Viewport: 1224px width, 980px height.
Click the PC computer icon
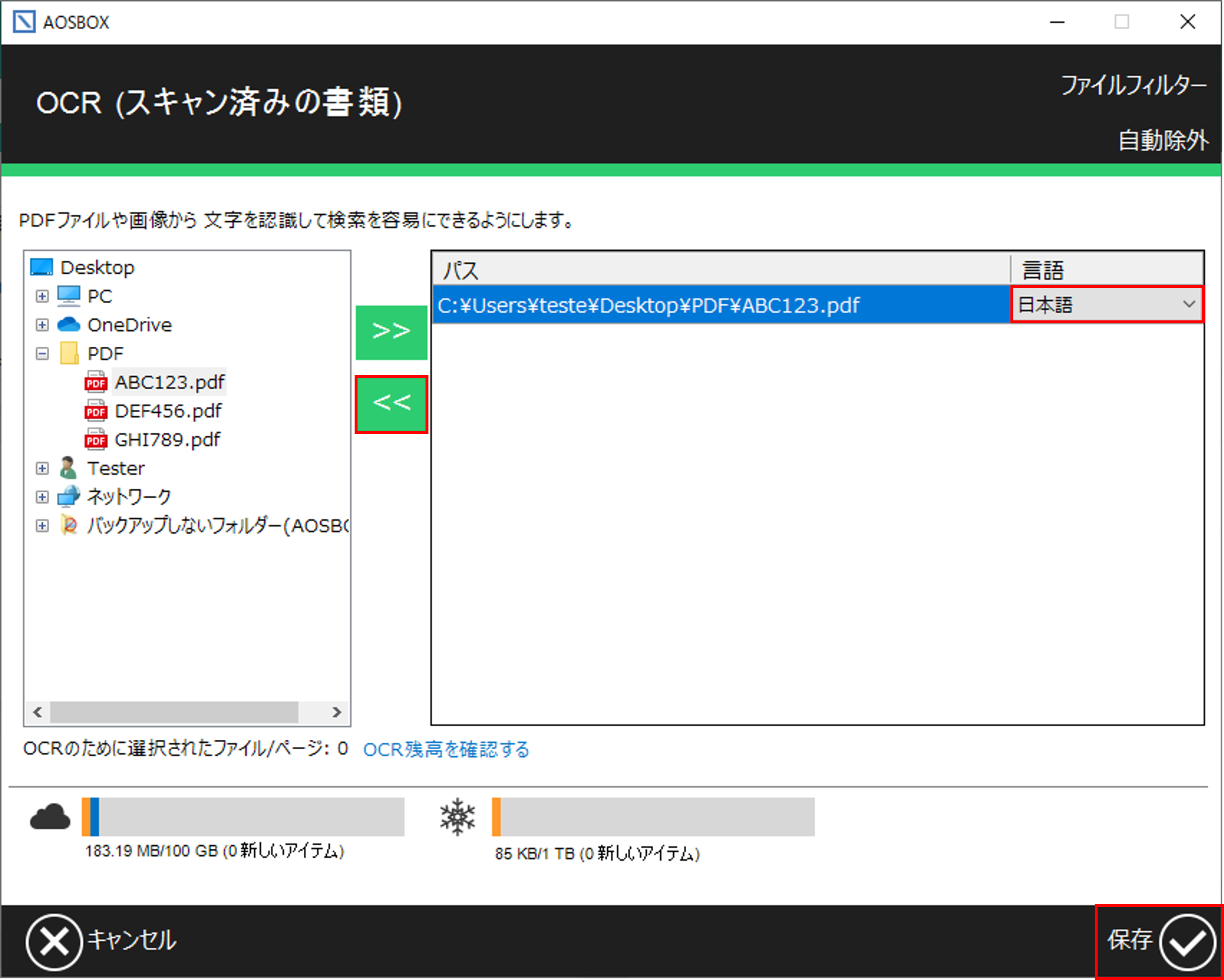pos(69,296)
